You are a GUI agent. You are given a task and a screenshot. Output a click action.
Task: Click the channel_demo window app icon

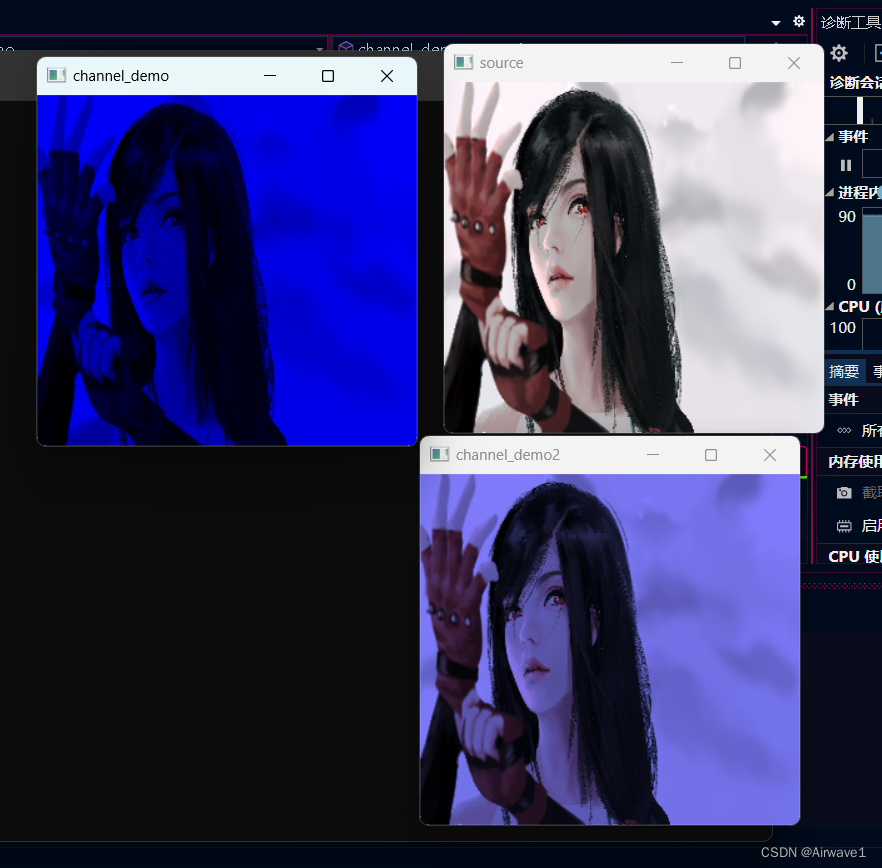pos(56,75)
